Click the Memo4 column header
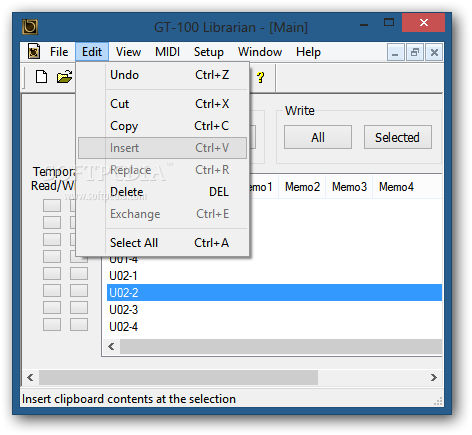Viewport: 472px width, 435px height. [x=396, y=187]
